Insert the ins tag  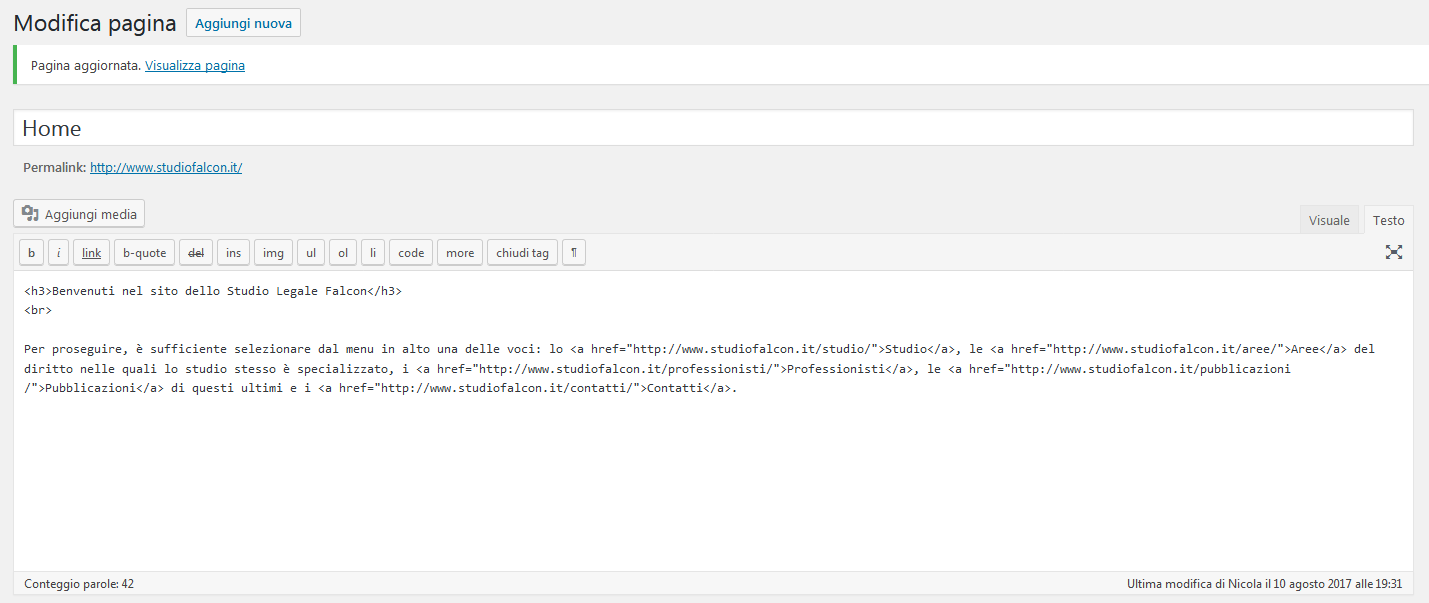[x=234, y=253]
